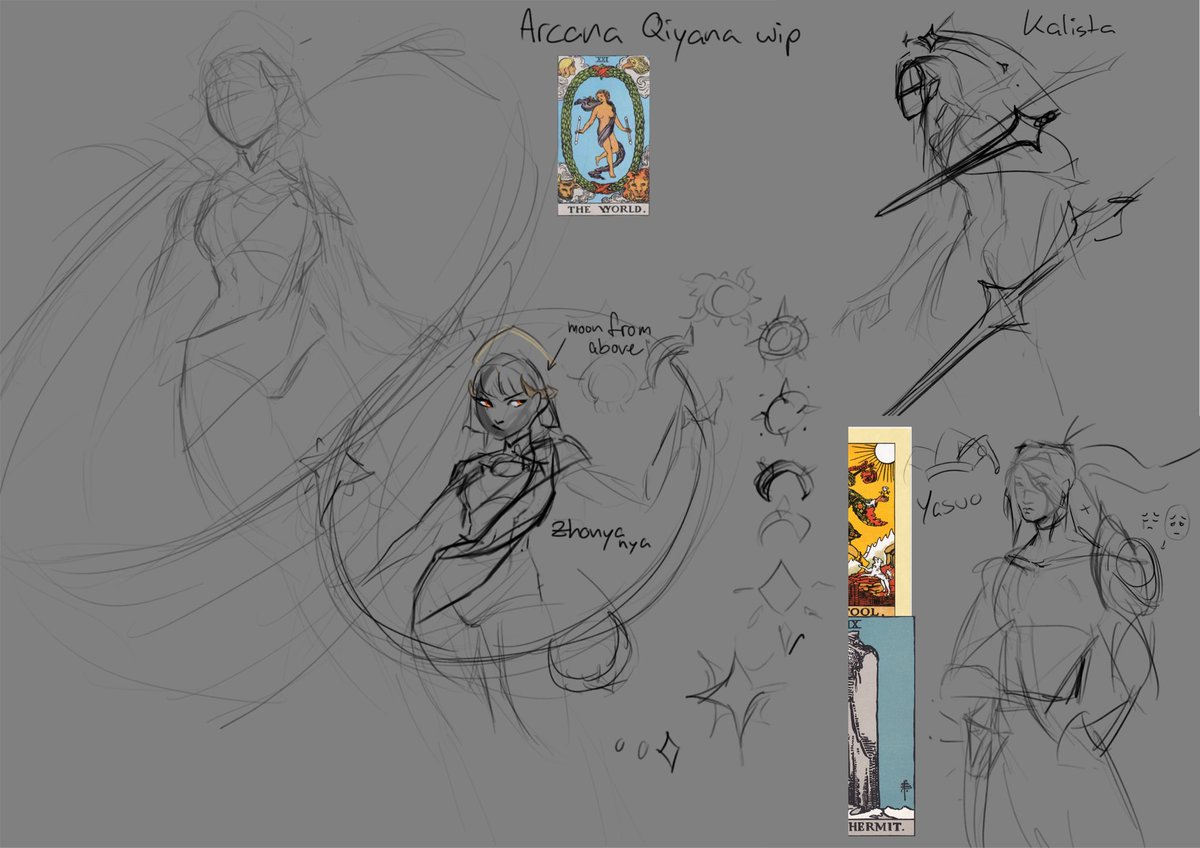Select The Hermit tarot card image
This screenshot has height=848, width=1200.
point(880,726)
